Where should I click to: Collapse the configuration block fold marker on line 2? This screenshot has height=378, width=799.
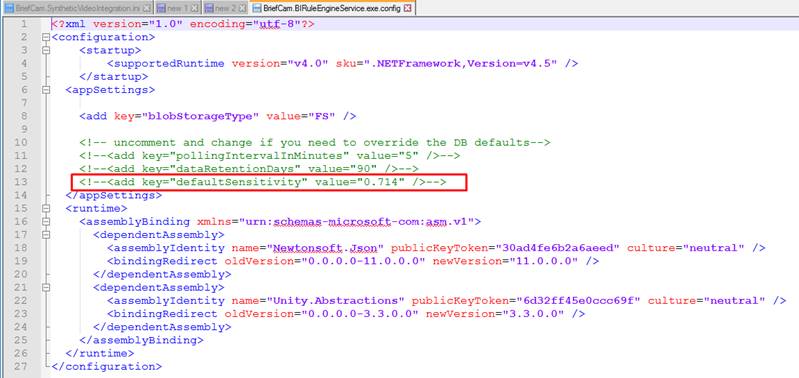(46, 37)
